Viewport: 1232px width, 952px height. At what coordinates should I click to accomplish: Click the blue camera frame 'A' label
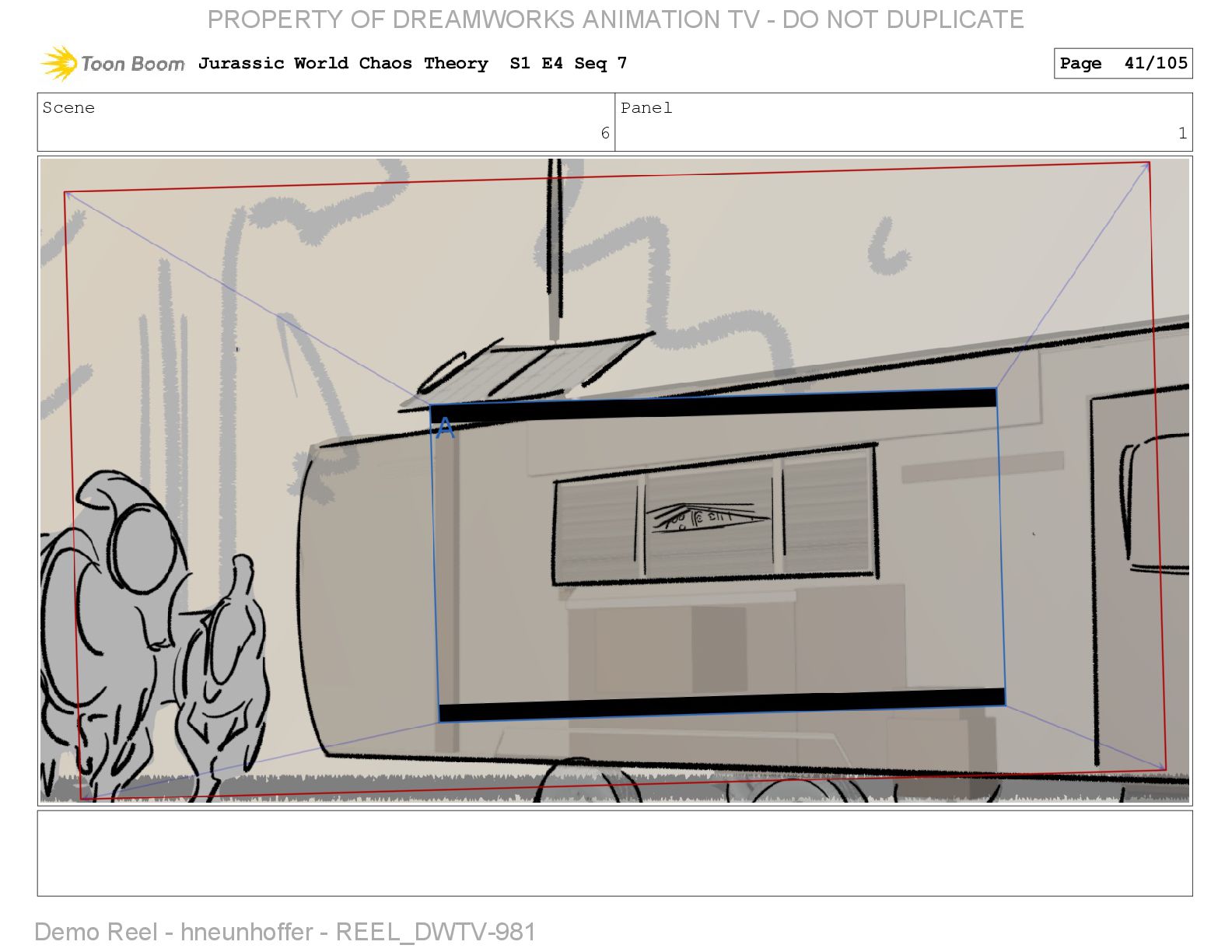coord(445,427)
